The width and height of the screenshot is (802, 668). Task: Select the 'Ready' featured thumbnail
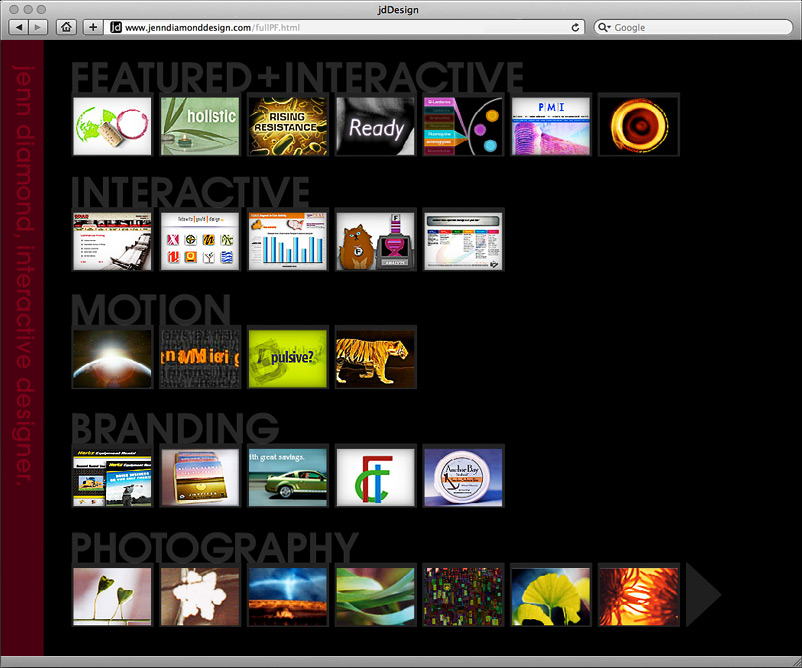pyautogui.click(x=375, y=126)
